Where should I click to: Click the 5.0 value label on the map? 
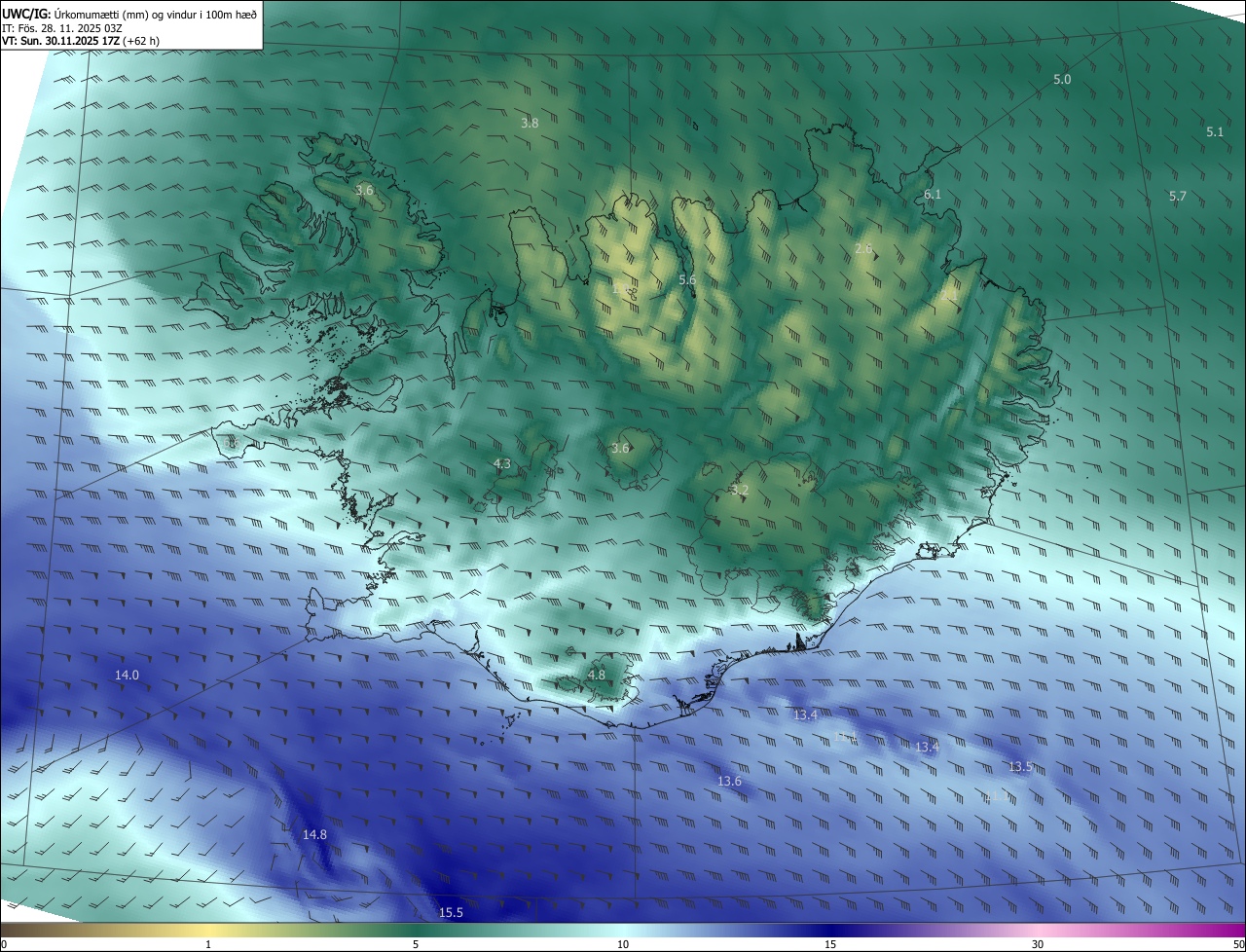pyautogui.click(x=1062, y=80)
